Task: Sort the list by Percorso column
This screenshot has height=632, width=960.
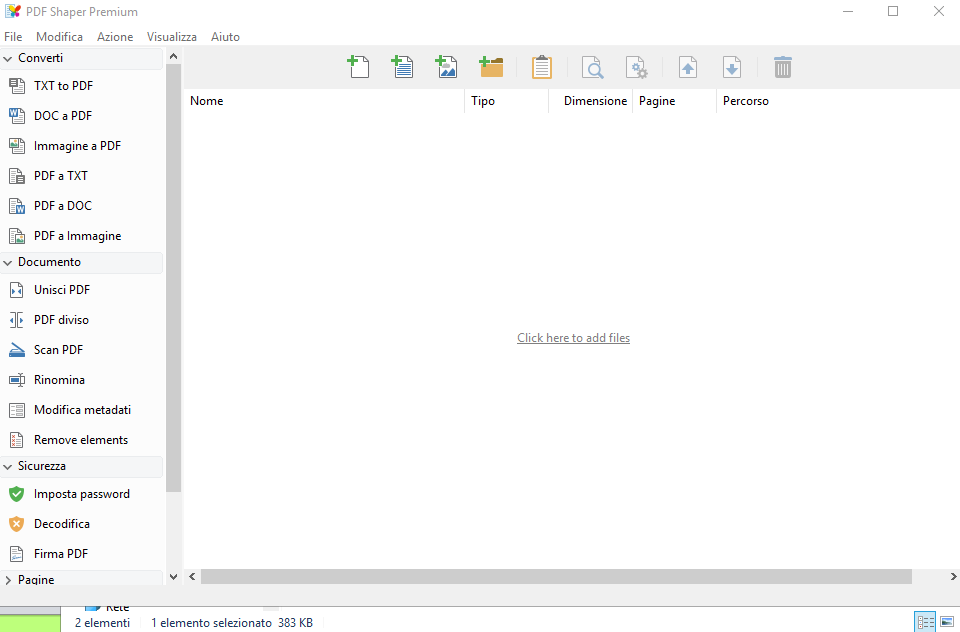Action: (x=838, y=101)
